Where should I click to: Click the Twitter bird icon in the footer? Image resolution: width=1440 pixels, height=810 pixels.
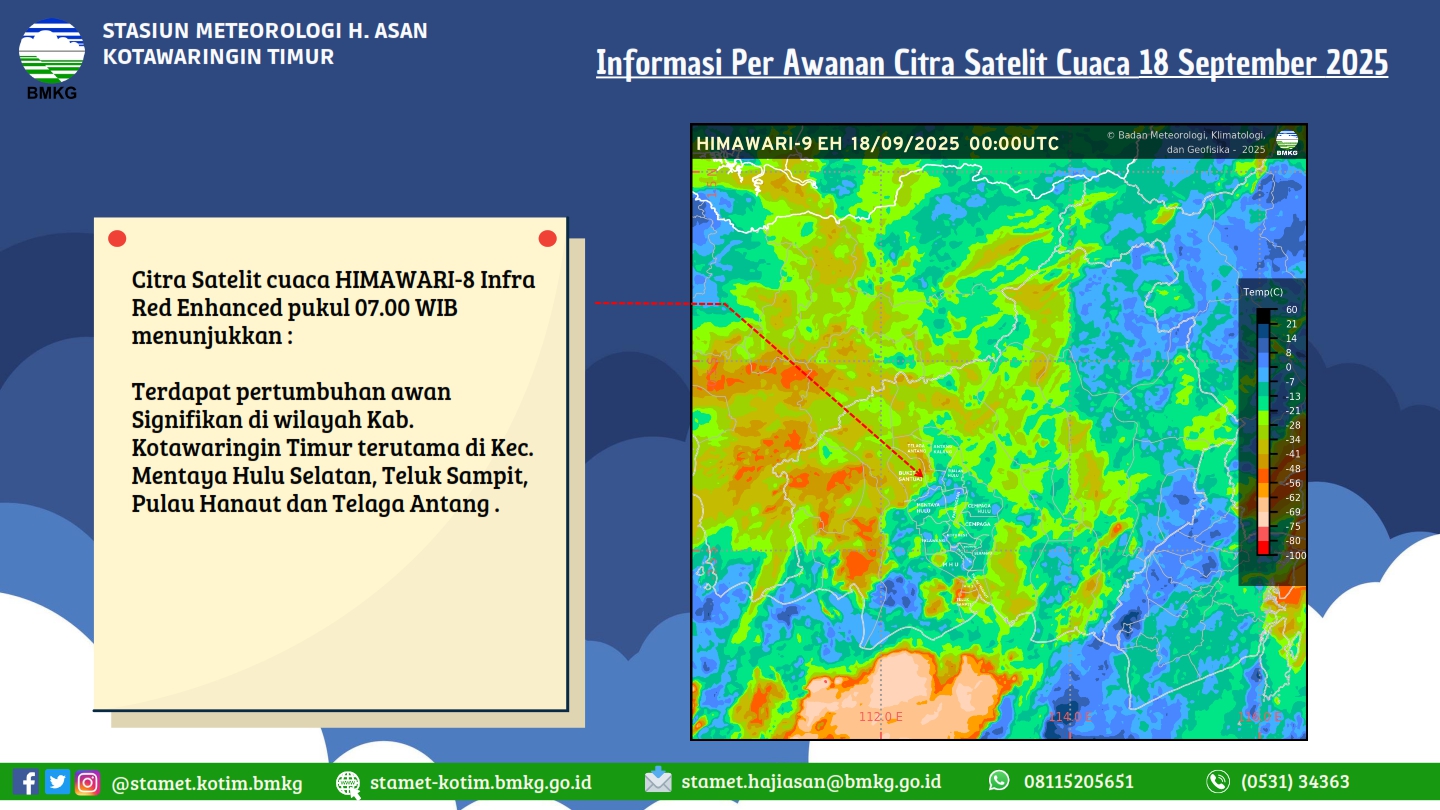(57, 782)
